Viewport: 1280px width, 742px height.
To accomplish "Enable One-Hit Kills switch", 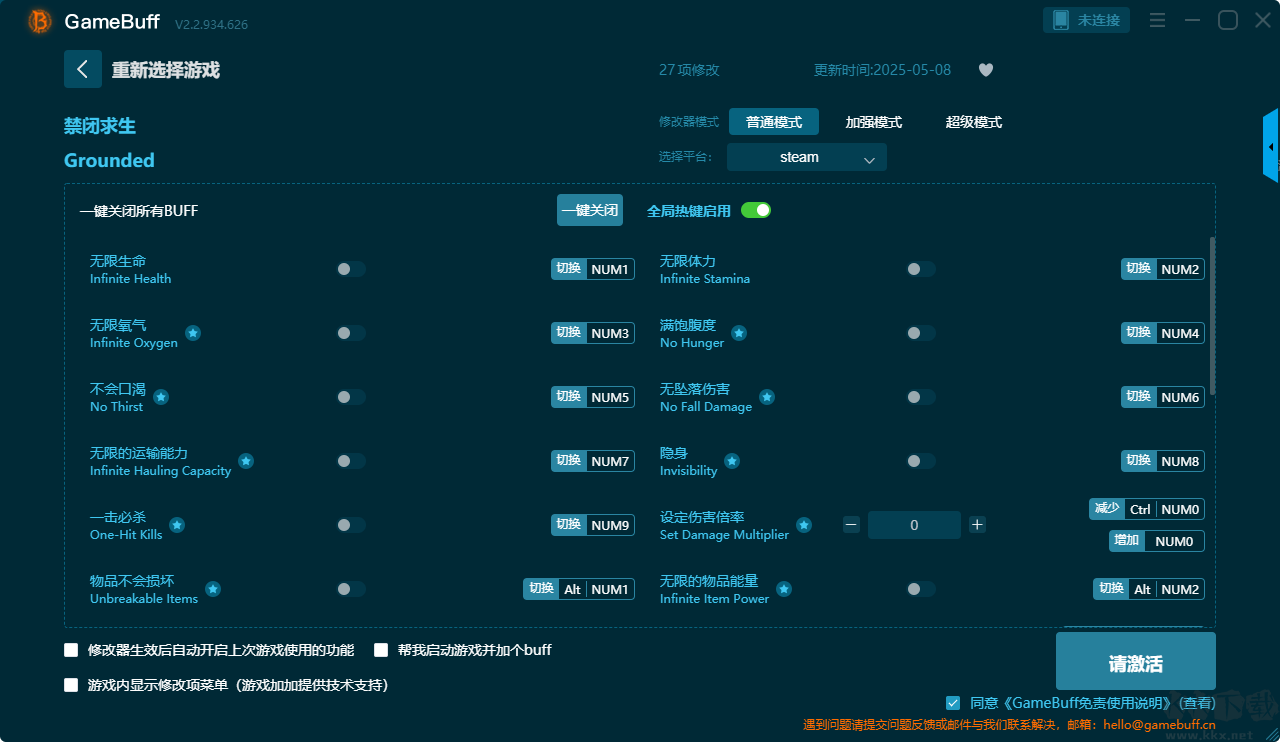I will tap(351, 525).
